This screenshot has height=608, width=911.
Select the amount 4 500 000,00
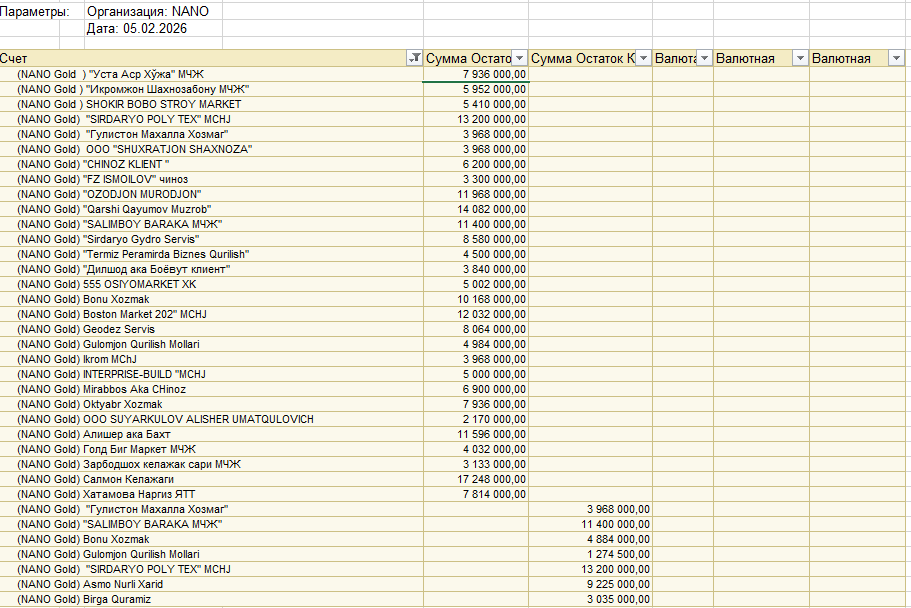pos(476,255)
